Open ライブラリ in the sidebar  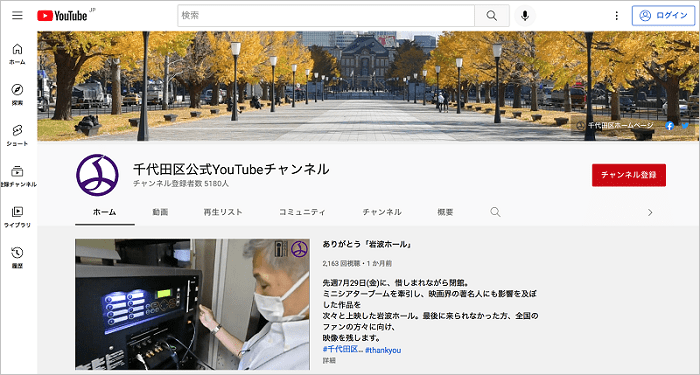pos(17,217)
